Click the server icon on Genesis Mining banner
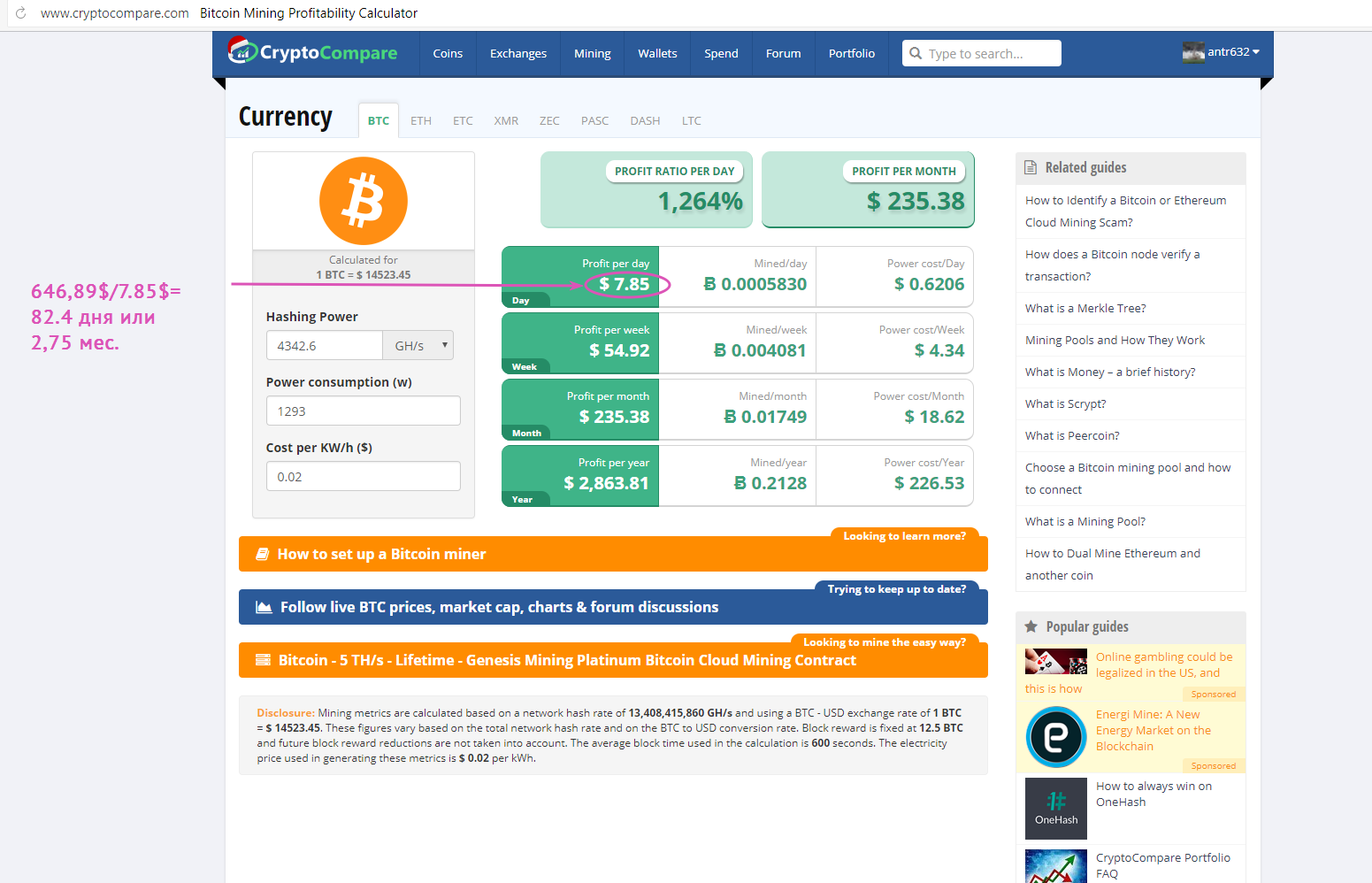Screen dimensions: 1372x883 [263, 660]
